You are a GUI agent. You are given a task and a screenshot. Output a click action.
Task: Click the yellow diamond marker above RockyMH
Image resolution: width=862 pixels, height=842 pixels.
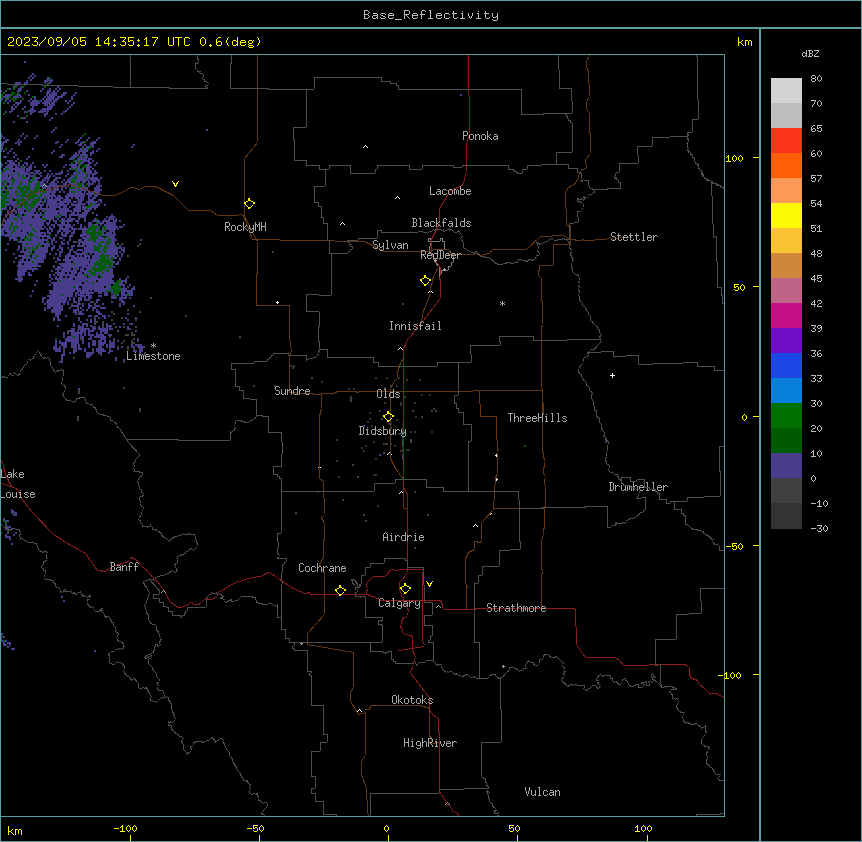249,204
